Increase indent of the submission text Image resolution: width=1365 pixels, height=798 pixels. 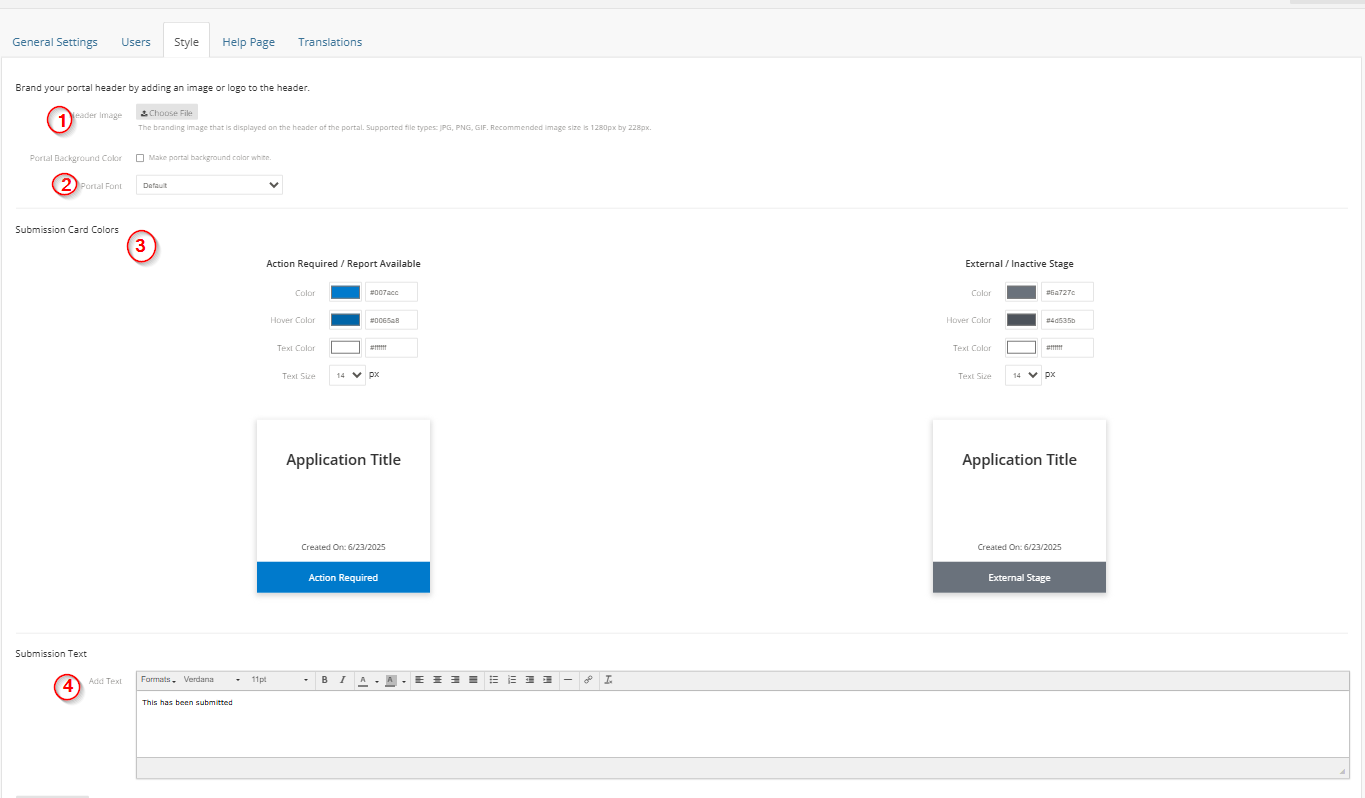pos(547,680)
